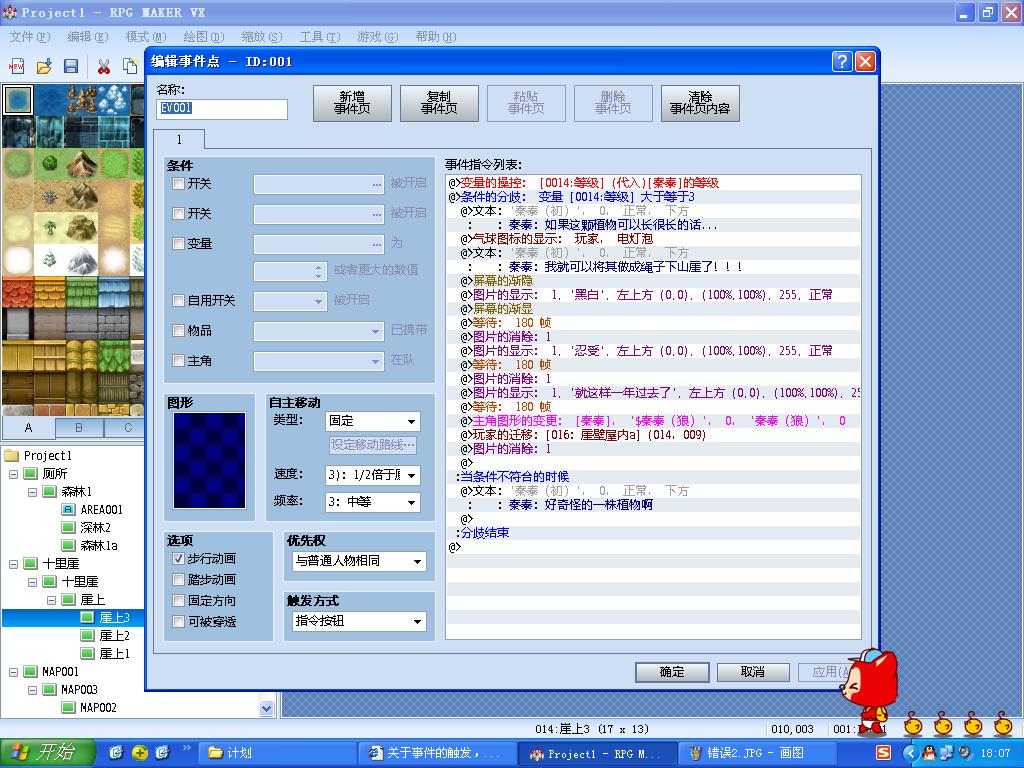Open 关于事件的触发 taskbar window

437,753
